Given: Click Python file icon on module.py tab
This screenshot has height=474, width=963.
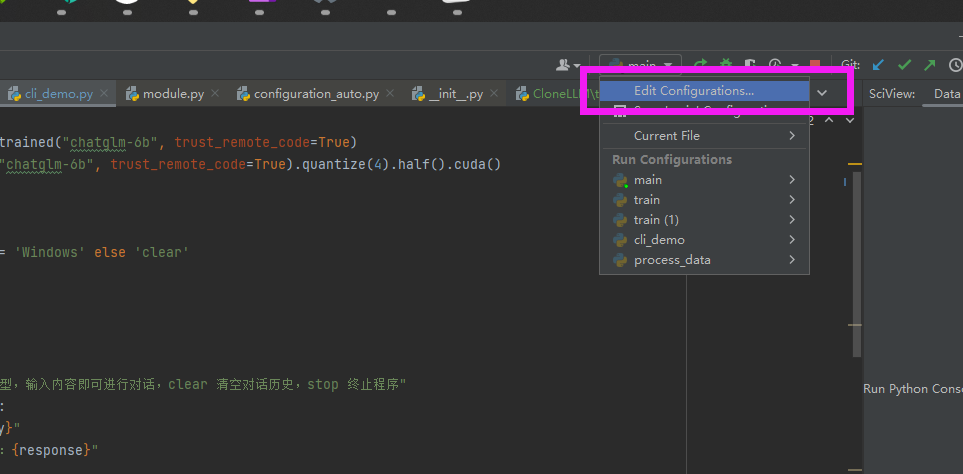Looking at the screenshot, I should [x=132, y=94].
